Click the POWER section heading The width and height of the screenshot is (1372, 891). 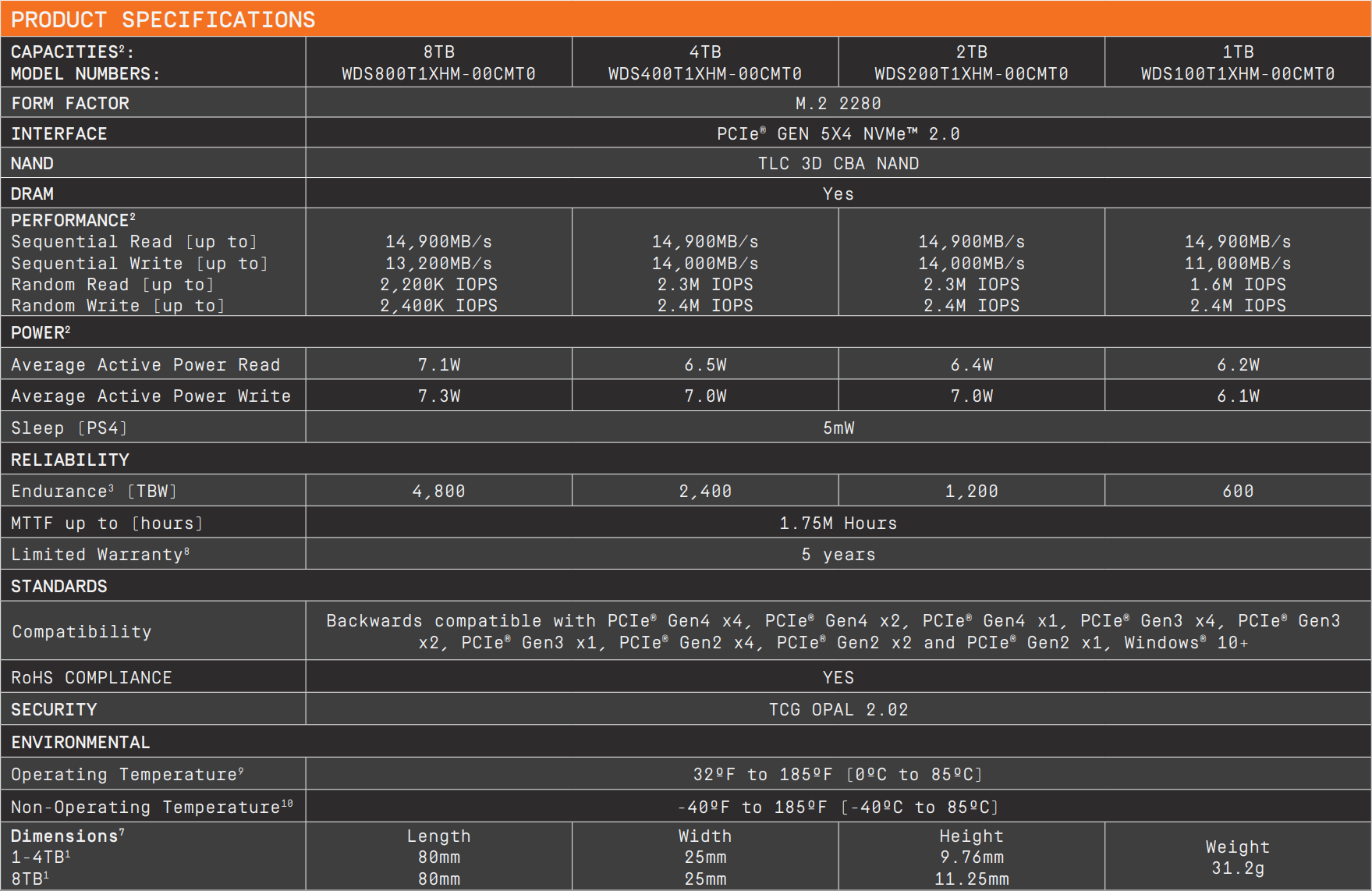pos(41,333)
